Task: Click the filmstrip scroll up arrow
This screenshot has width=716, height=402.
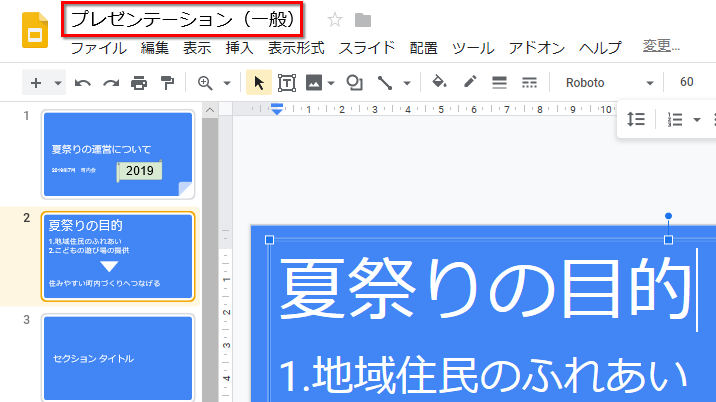Action: click(x=210, y=110)
